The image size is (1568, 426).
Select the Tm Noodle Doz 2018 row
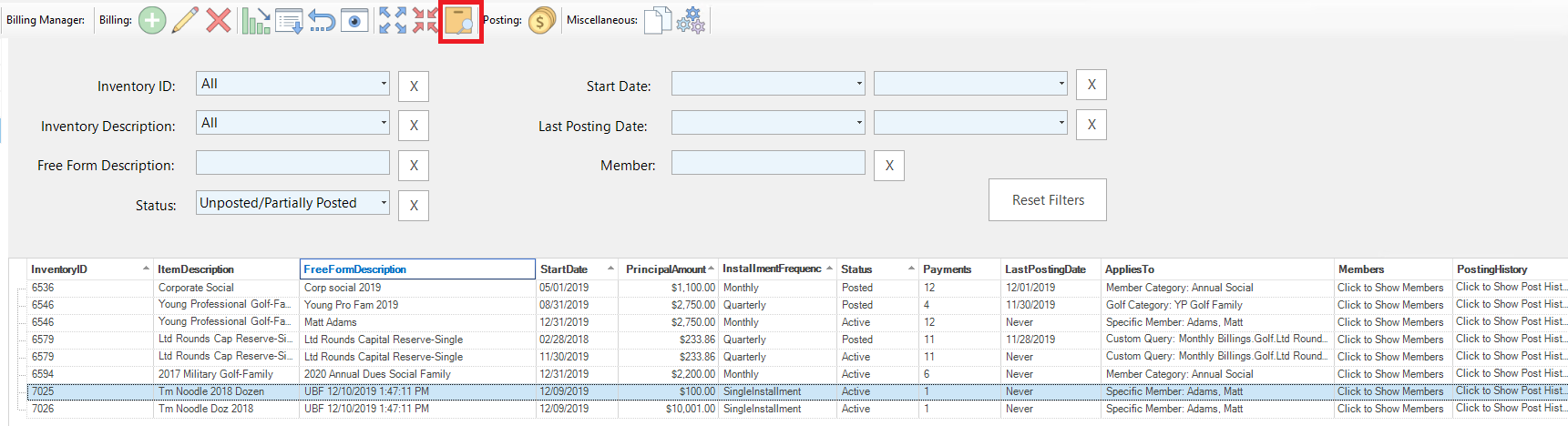(206, 409)
